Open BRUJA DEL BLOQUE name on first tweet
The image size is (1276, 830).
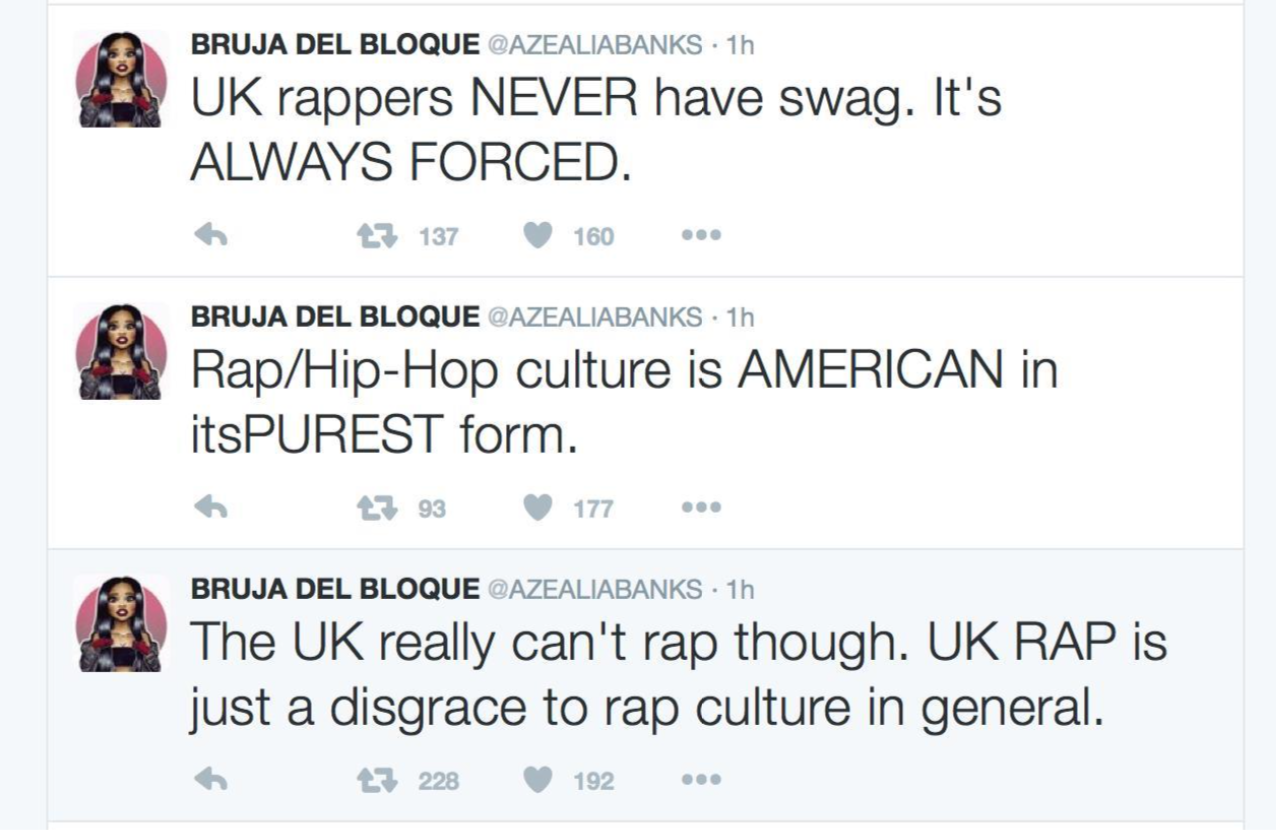(335, 44)
